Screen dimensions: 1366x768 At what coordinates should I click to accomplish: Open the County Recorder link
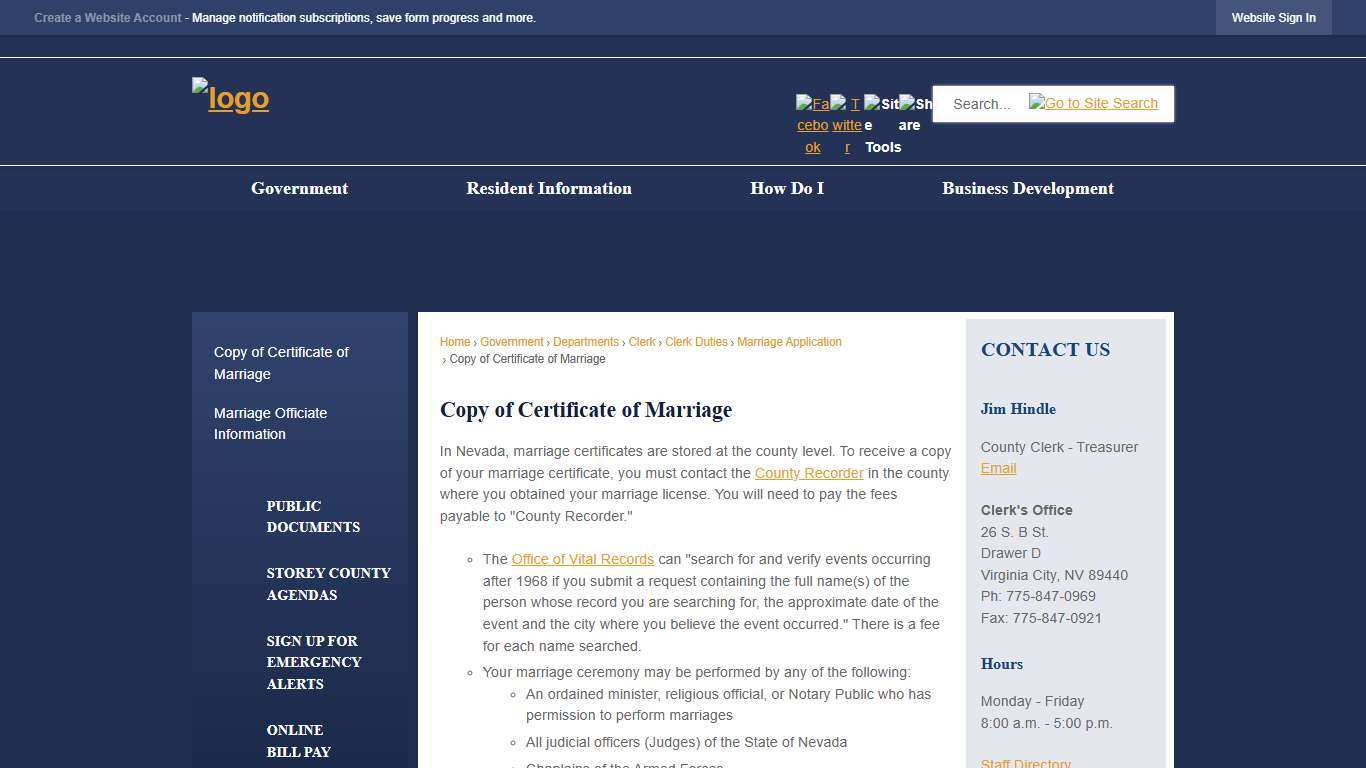809,473
